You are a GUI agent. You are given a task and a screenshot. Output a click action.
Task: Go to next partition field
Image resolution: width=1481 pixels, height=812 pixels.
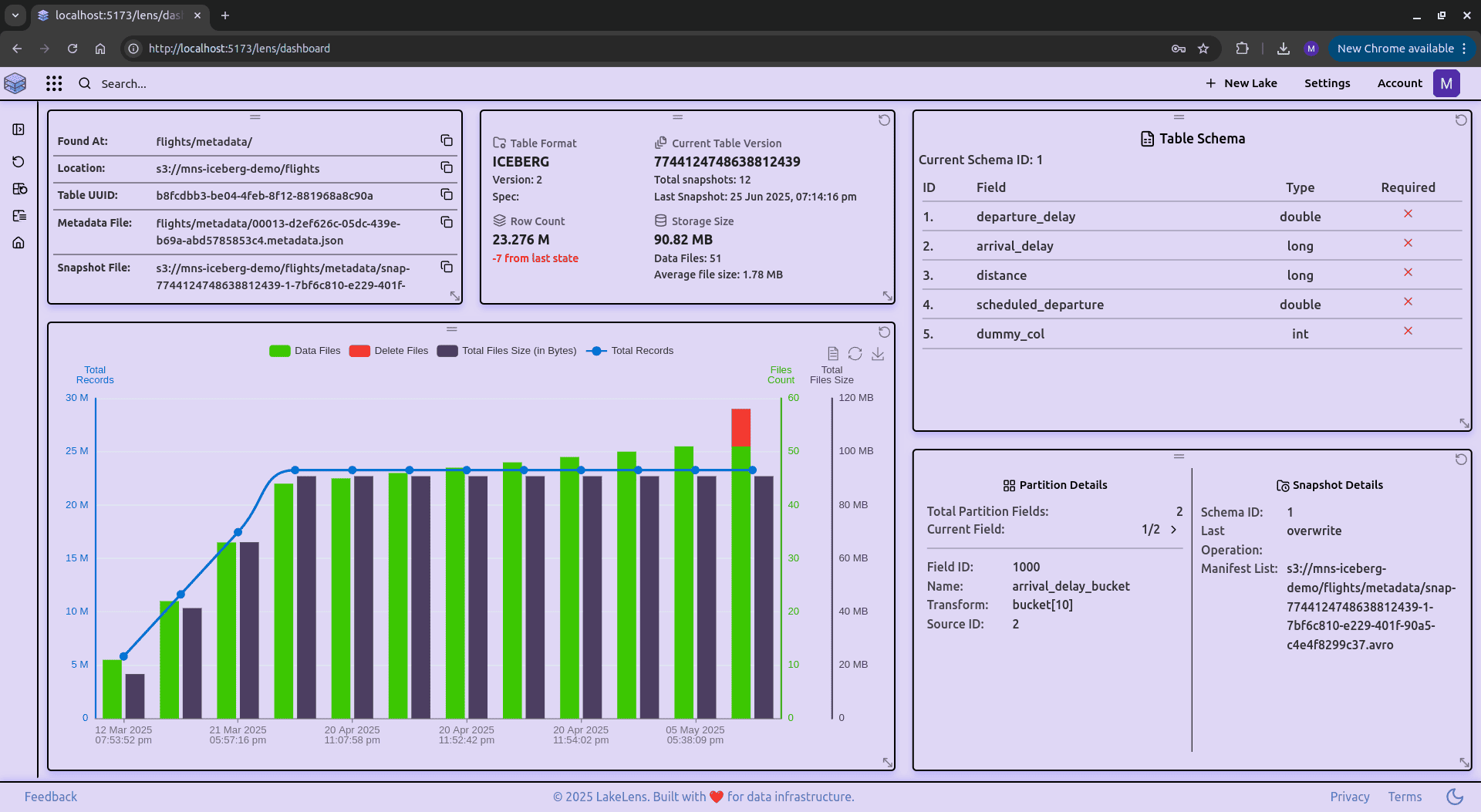coord(1174,530)
